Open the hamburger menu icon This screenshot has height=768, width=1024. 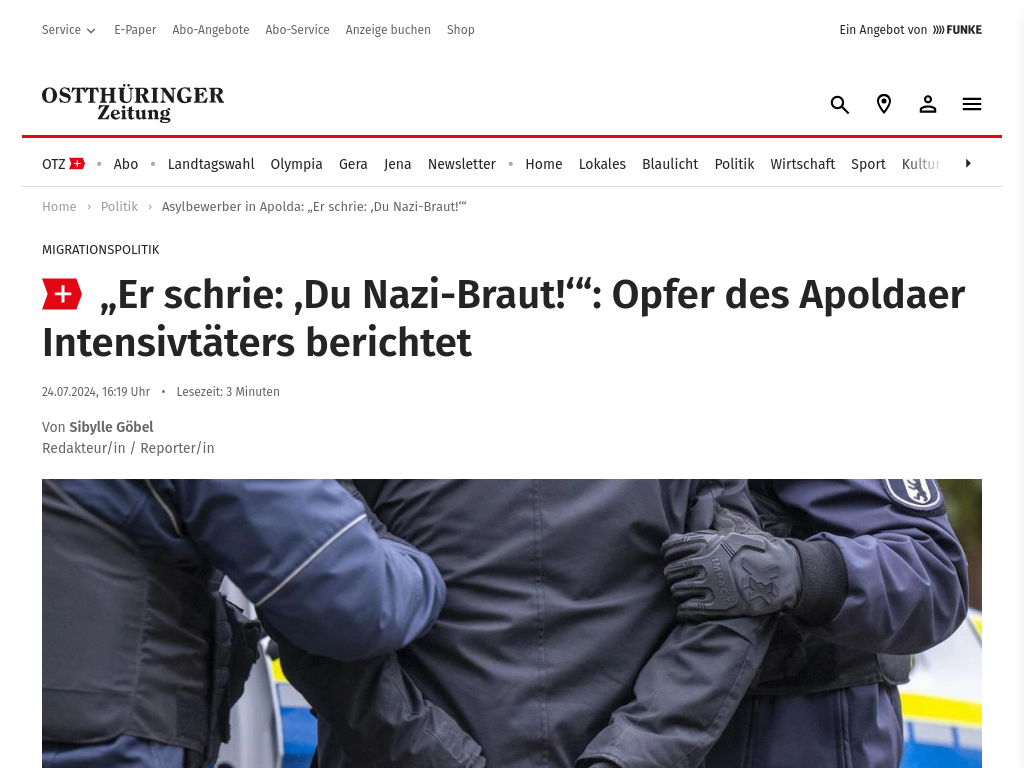point(972,104)
